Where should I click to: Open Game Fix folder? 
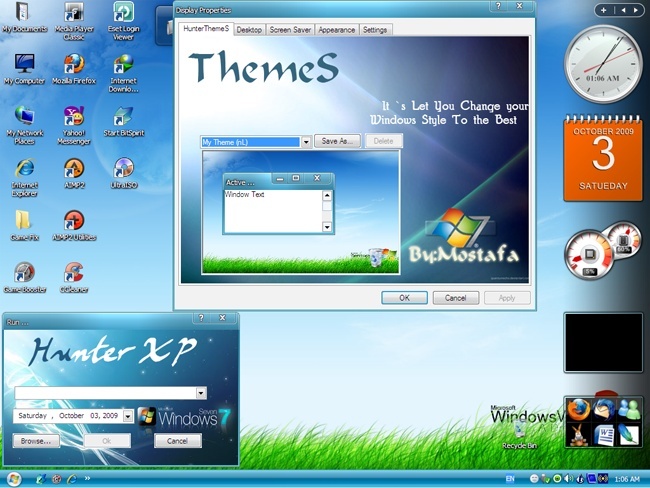coord(24,226)
